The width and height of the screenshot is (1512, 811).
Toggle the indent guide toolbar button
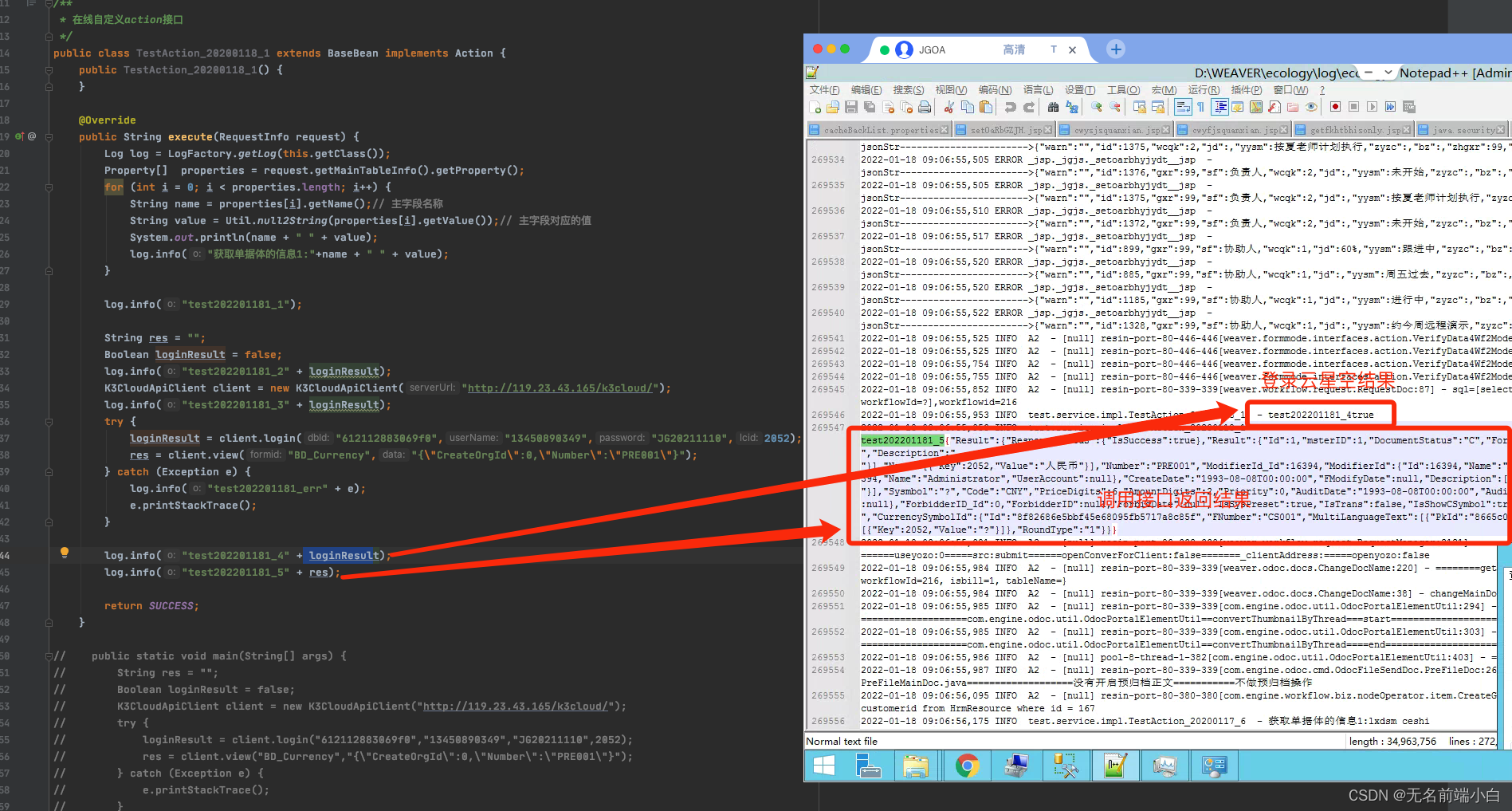pyautogui.click(x=1219, y=107)
